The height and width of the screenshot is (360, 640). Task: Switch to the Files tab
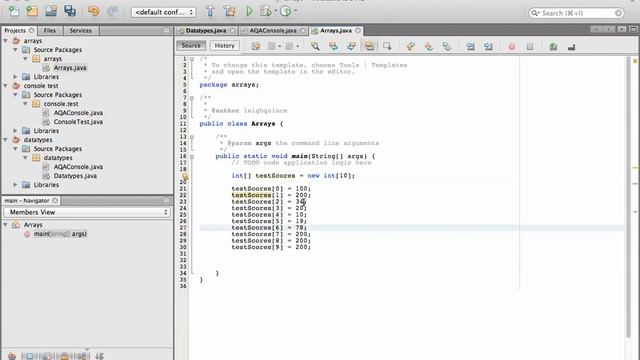click(49, 31)
